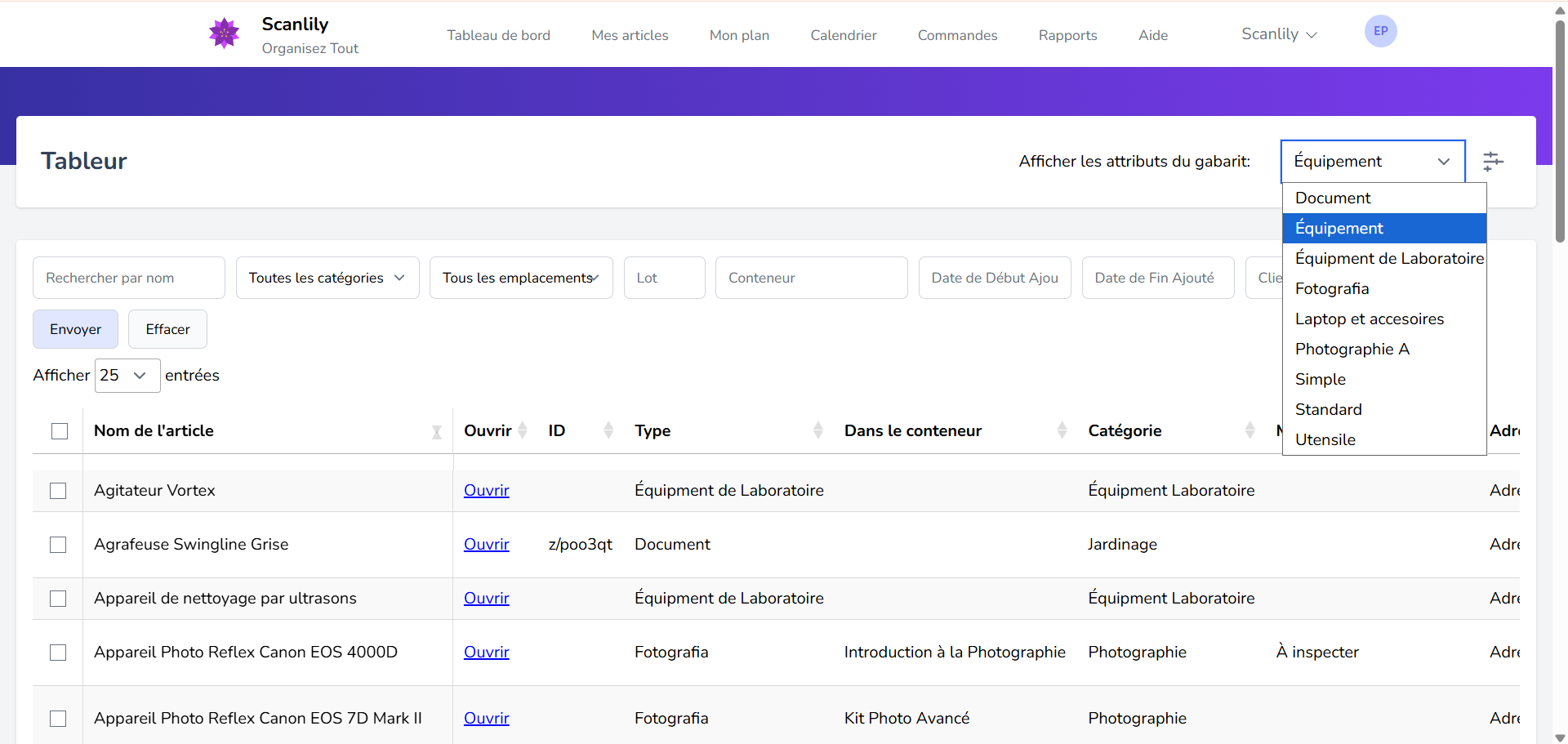Sort the Dans le conteneur column arrows
Screen dimensions: 1568x744
[x=1062, y=430]
